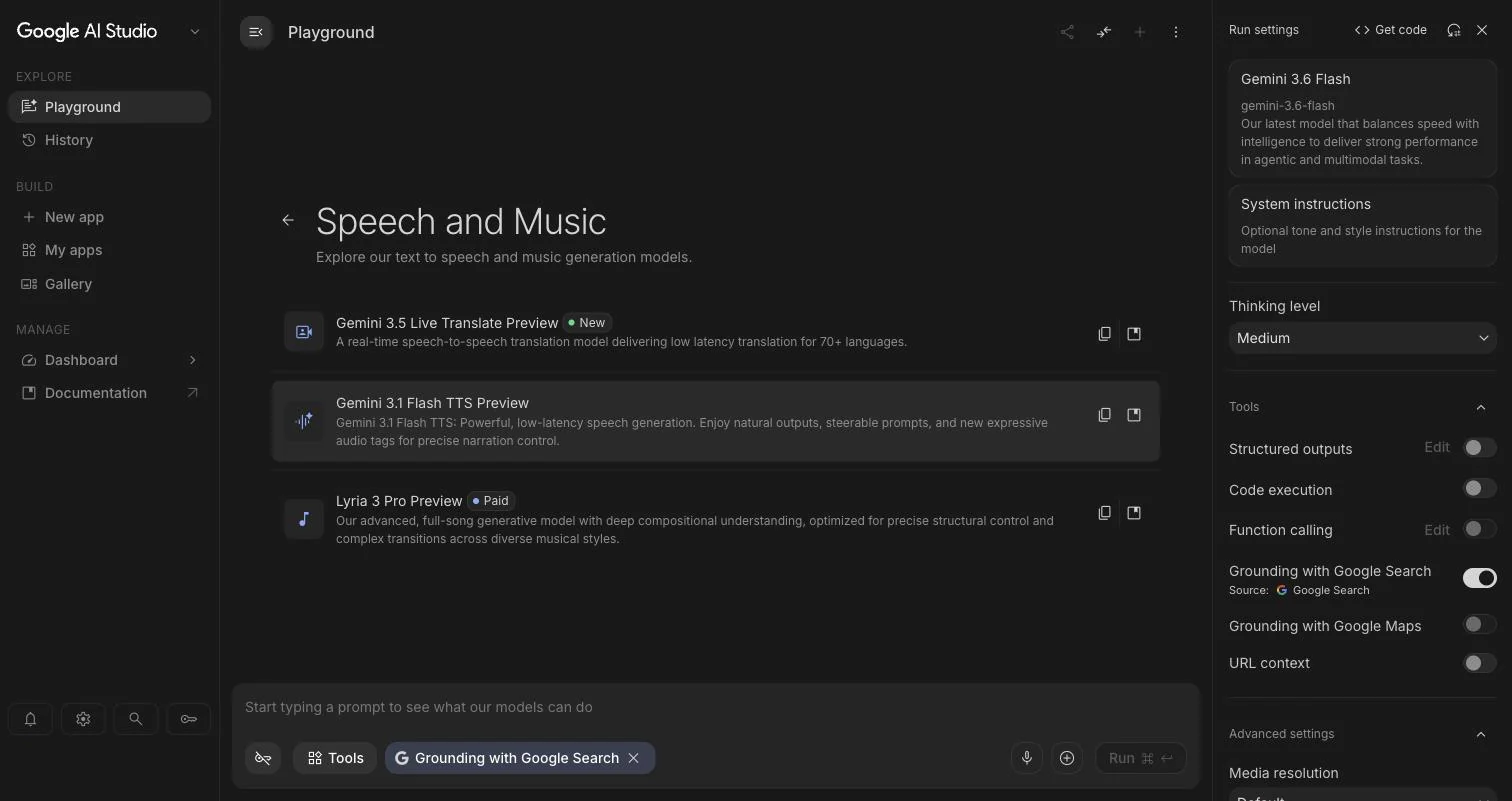Open settings with the gear icon
Screen dimensions: 1512x801
83,719
